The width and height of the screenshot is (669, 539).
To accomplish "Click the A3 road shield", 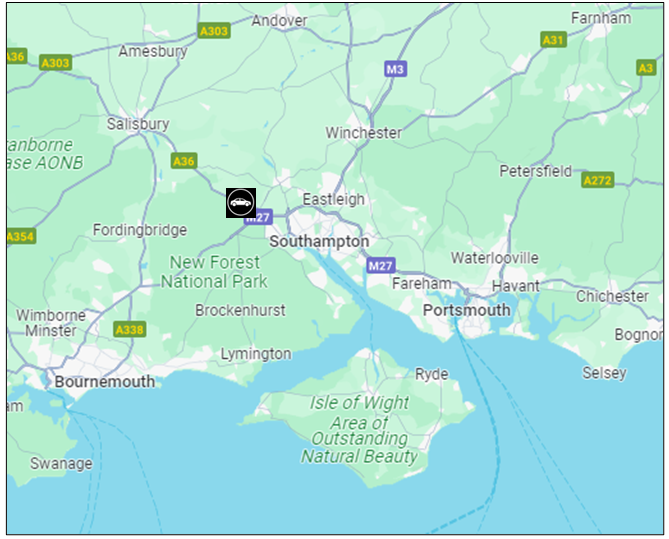I will pyautogui.click(x=646, y=68).
